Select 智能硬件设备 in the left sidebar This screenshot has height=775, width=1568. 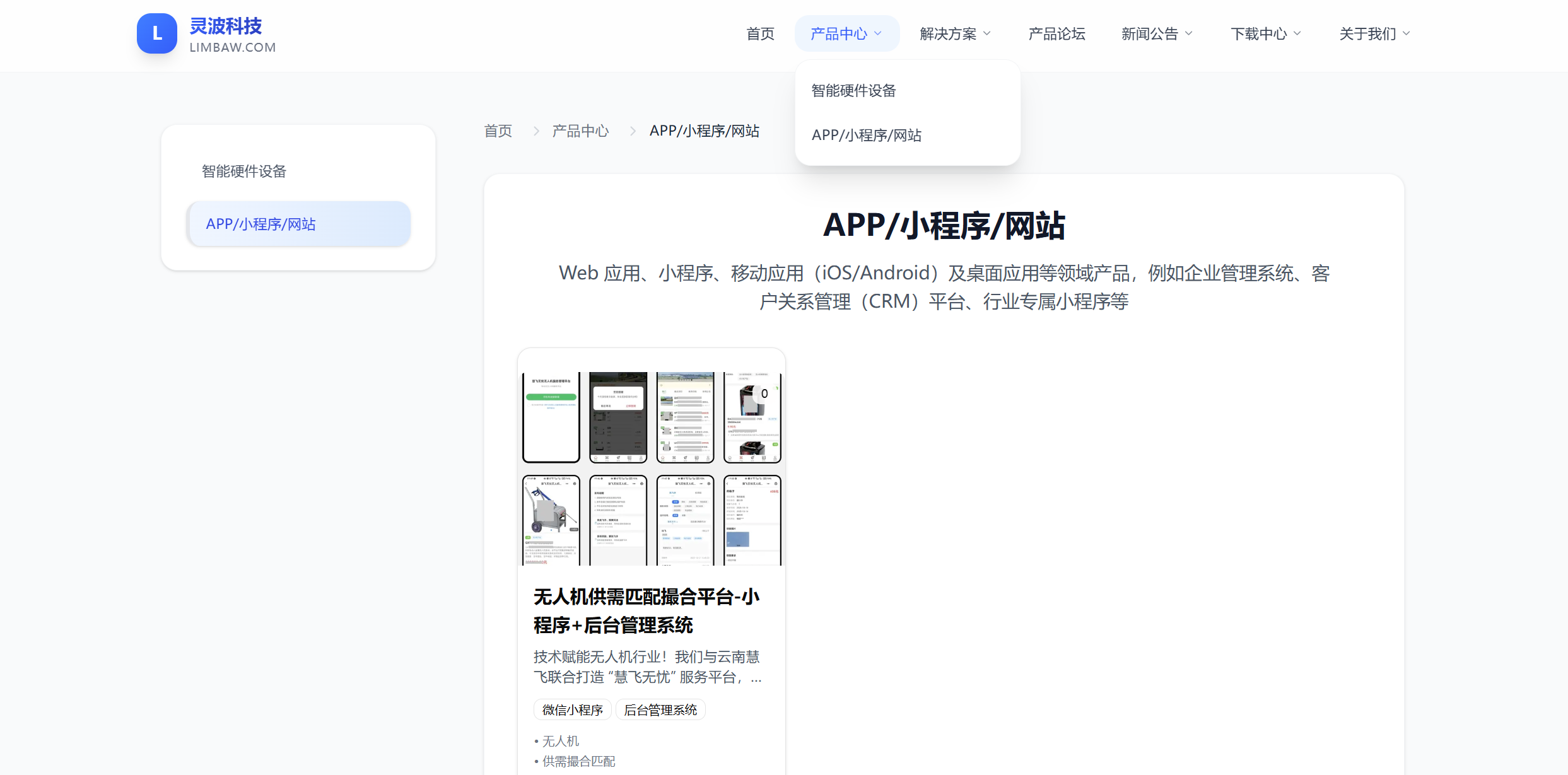point(244,172)
